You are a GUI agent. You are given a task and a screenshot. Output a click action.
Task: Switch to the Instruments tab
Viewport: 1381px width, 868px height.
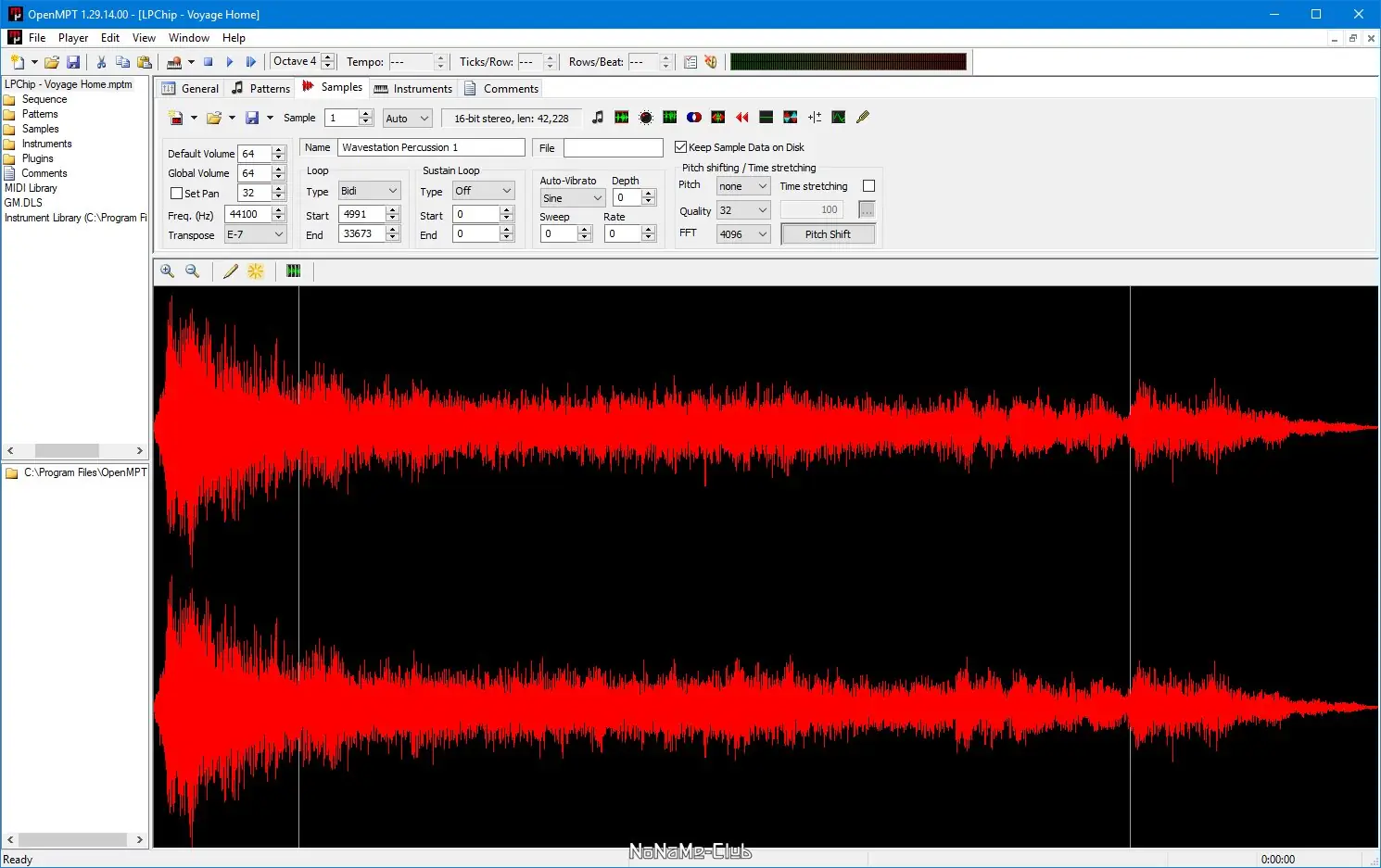[413, 89]
